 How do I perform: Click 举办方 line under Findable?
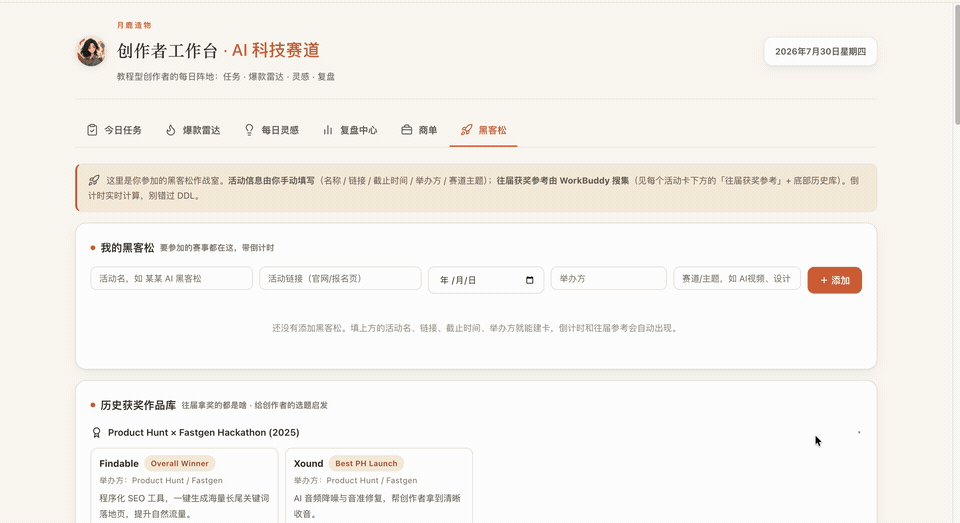pos(161,481)
